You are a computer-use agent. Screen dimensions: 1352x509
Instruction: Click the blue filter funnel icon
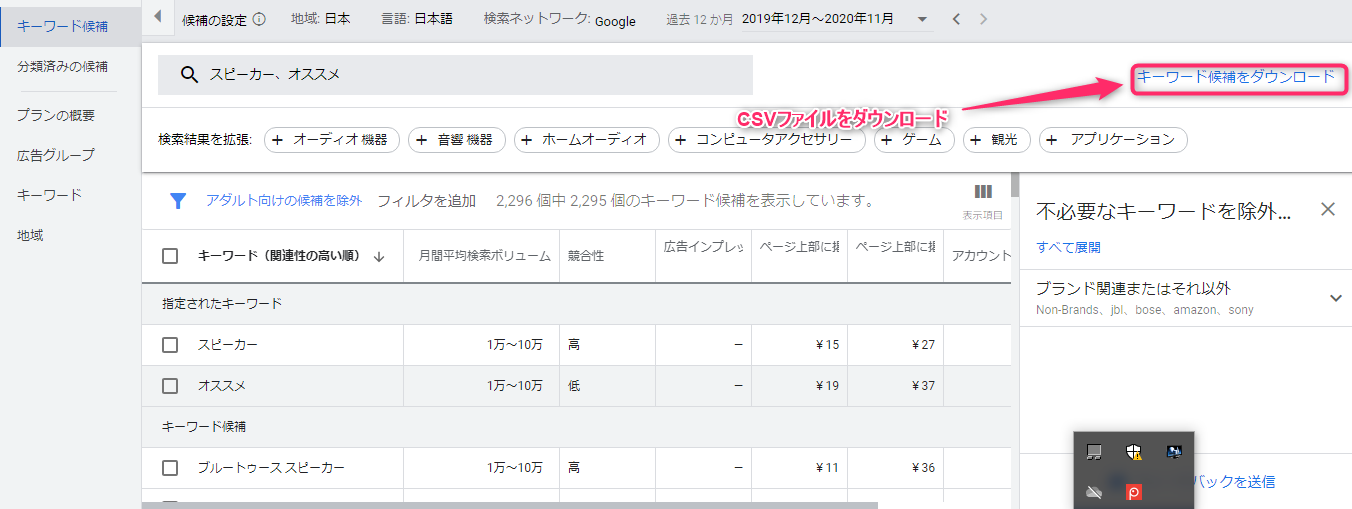tap(178, 201)
